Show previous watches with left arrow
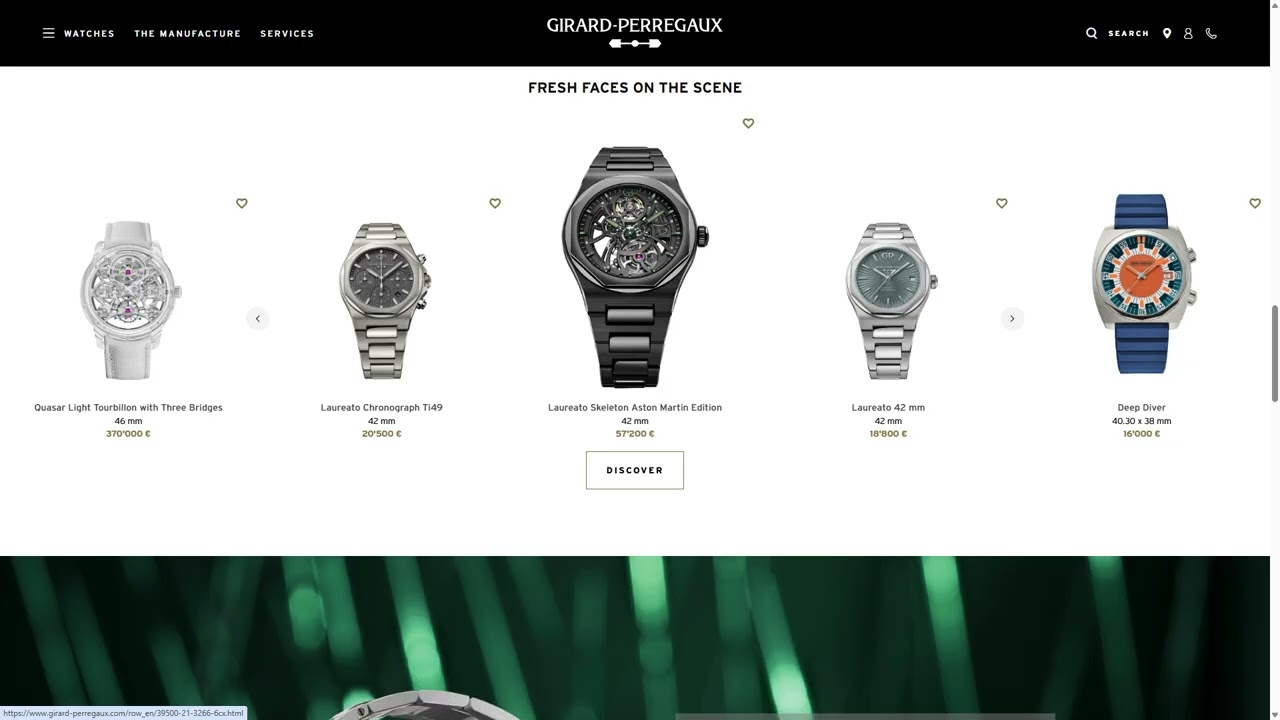This screenshot has height=720, width=1280. [x=258, y=318]
